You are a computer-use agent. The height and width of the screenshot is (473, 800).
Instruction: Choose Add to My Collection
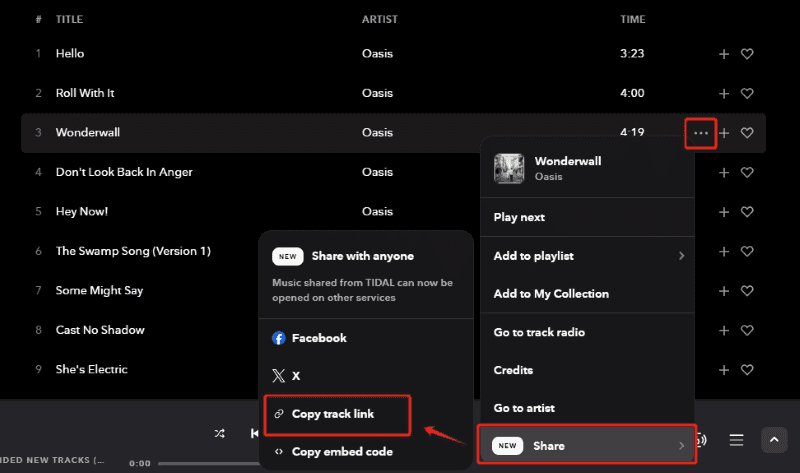pos(587,294)
